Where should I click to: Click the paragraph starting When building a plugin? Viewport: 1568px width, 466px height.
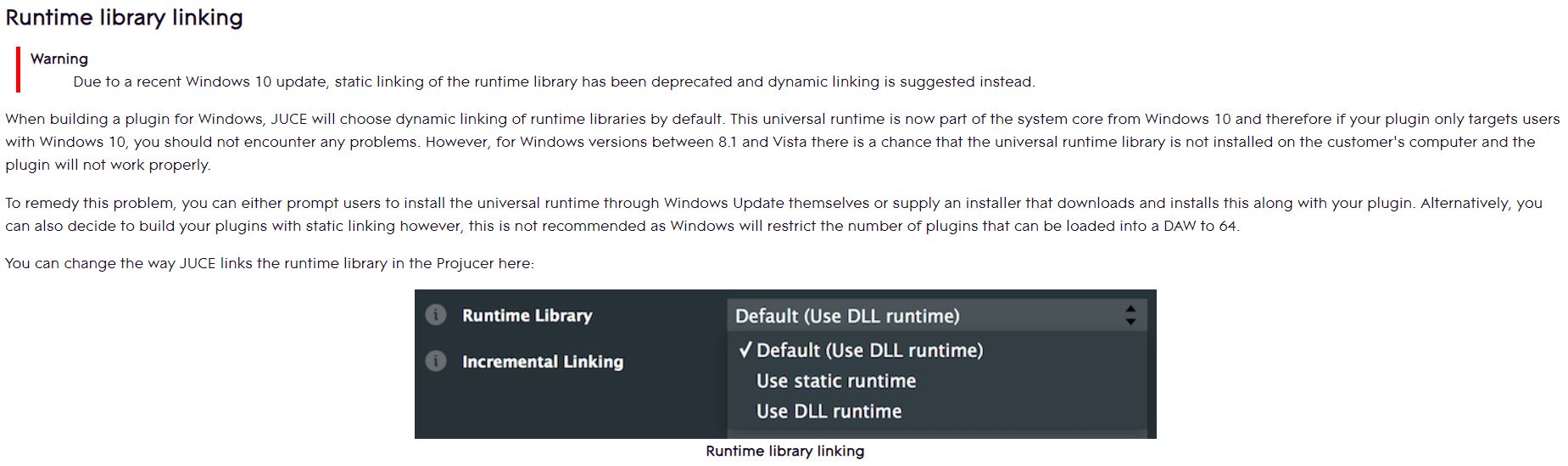click(x=783, y=142)
